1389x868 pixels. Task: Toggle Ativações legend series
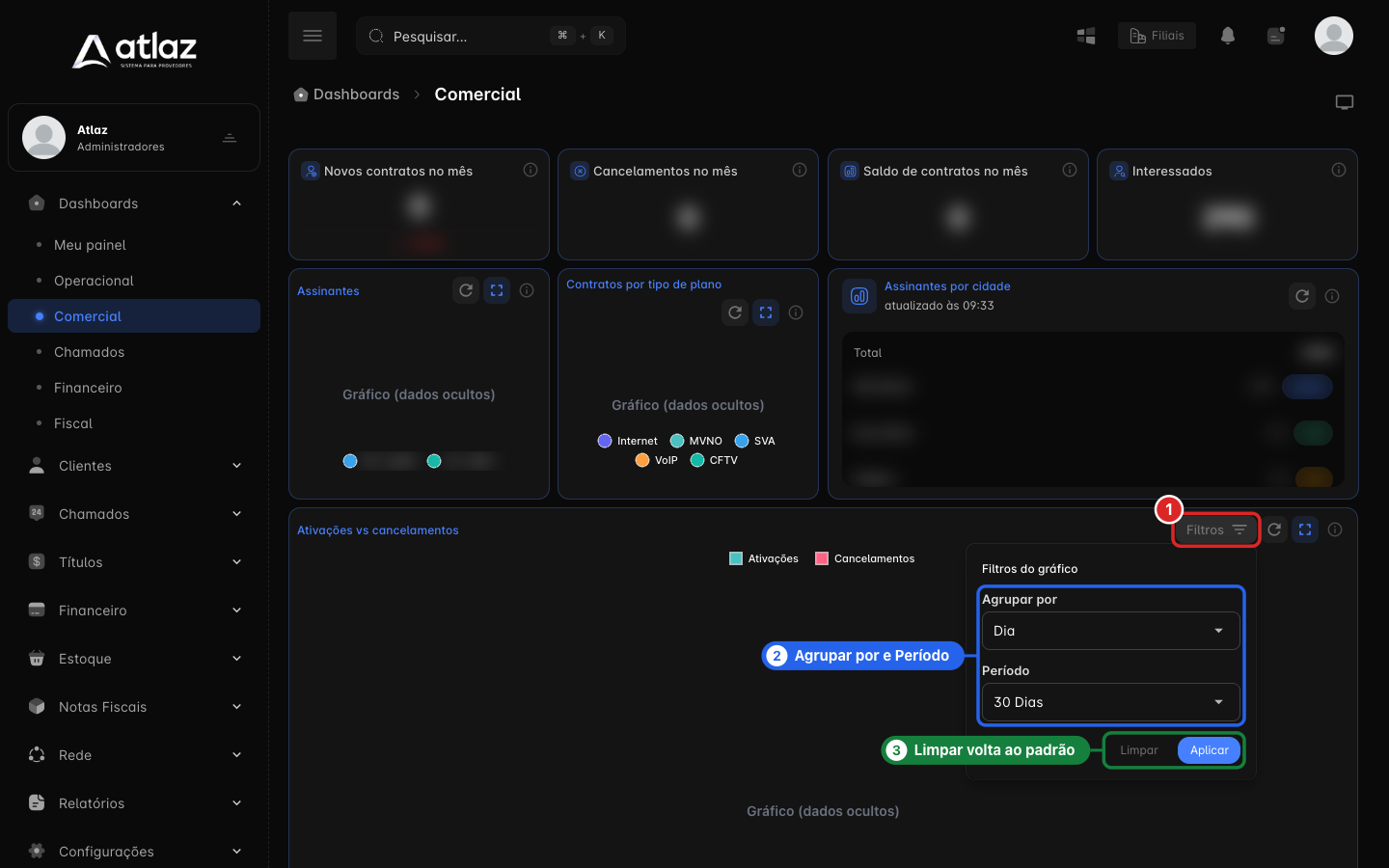[764, 558]
